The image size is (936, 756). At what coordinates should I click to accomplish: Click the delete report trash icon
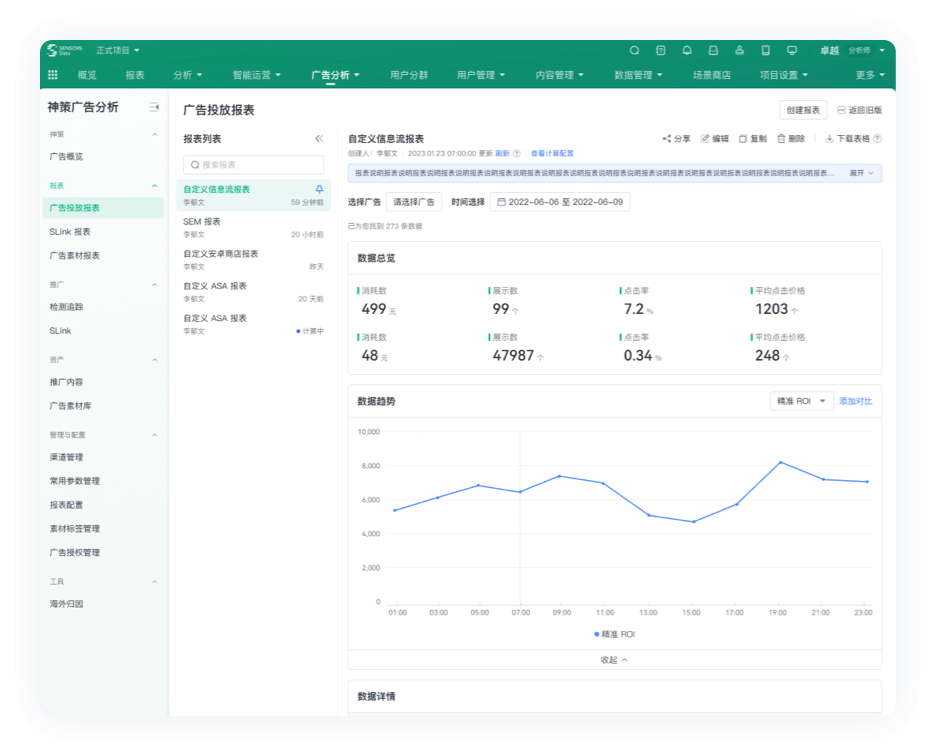(781, 139)
